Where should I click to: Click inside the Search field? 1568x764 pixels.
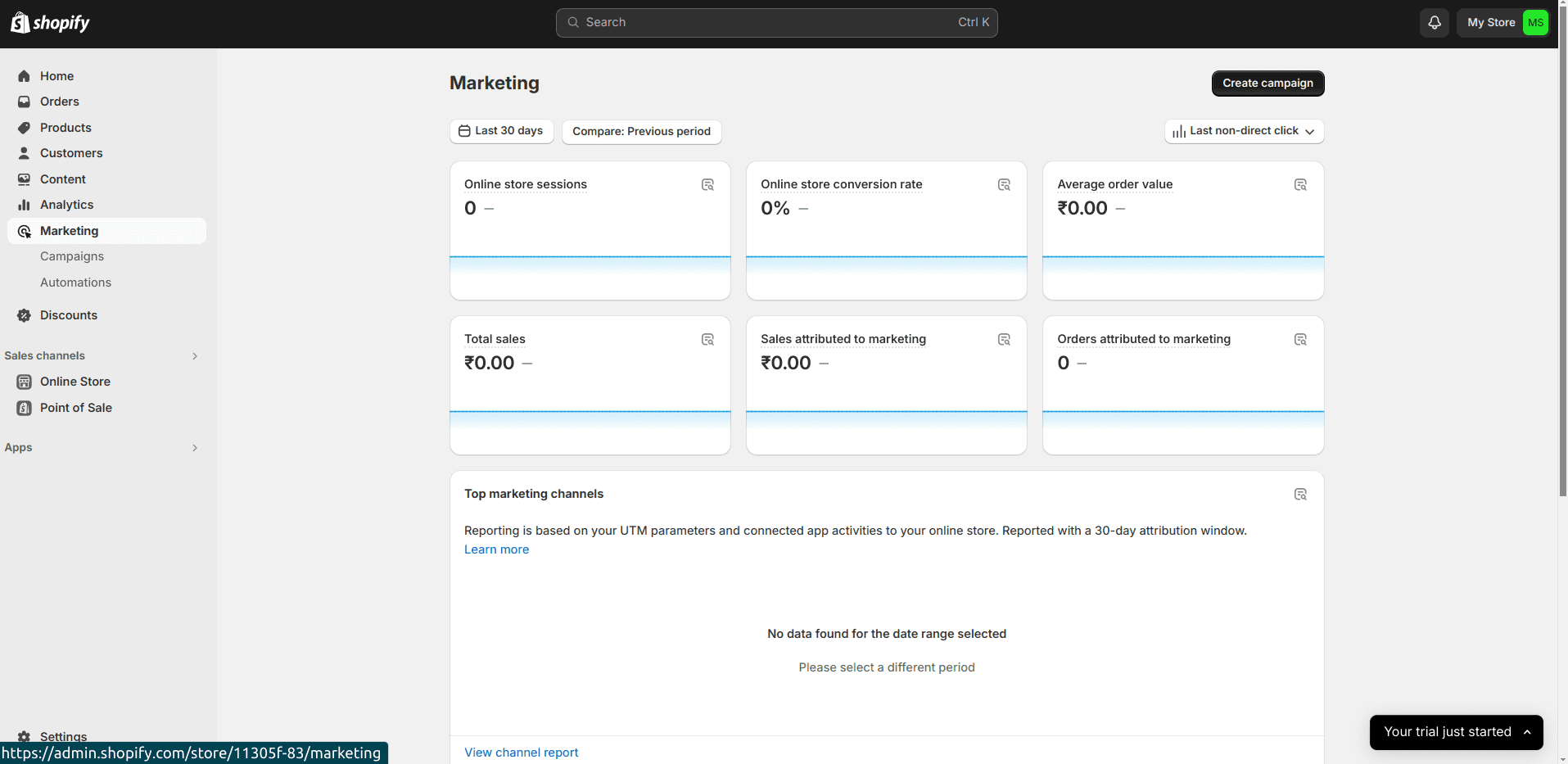[x=775, y=22]
